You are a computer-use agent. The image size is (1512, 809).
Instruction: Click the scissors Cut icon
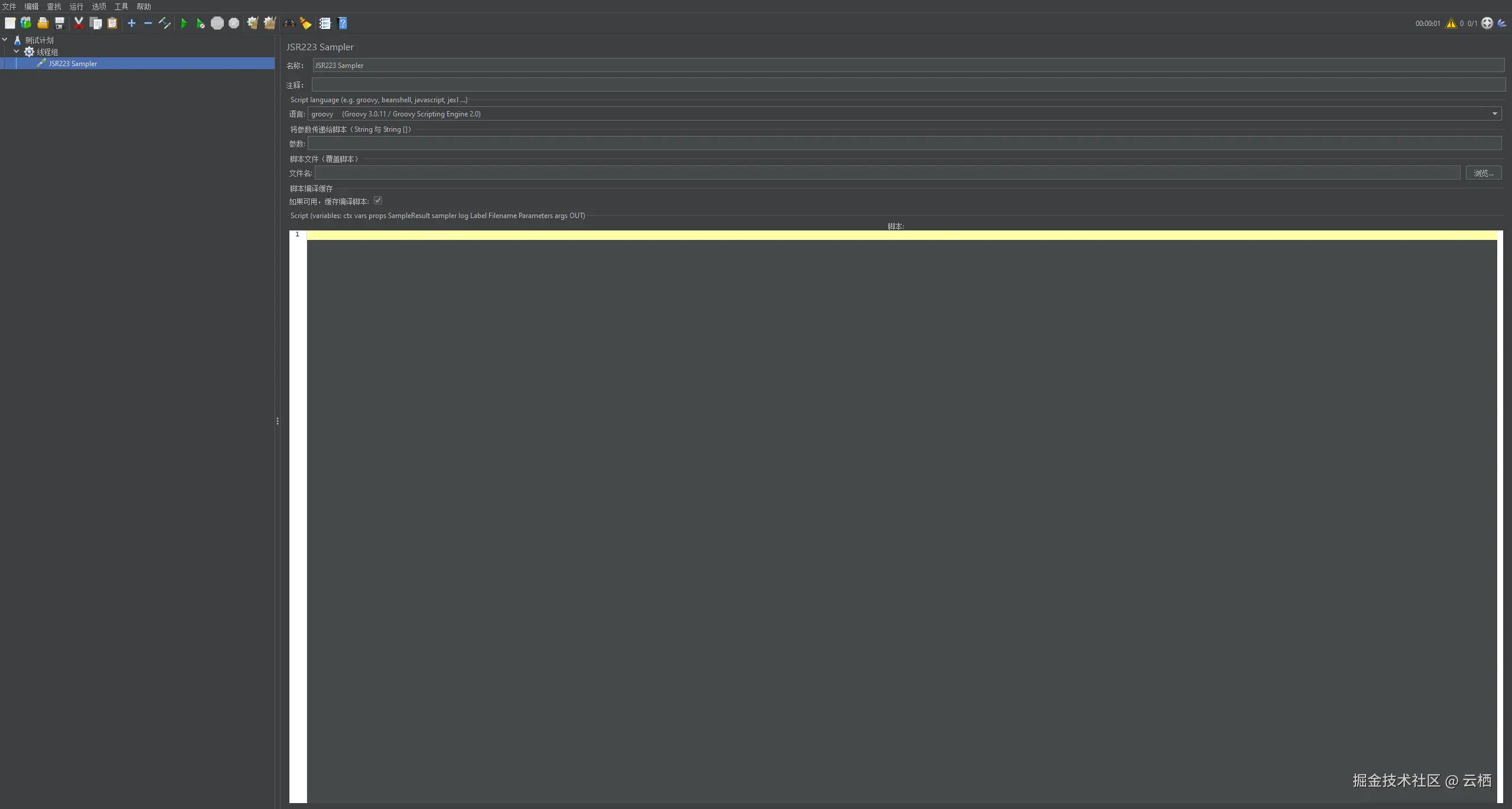(x=79, y=24)
